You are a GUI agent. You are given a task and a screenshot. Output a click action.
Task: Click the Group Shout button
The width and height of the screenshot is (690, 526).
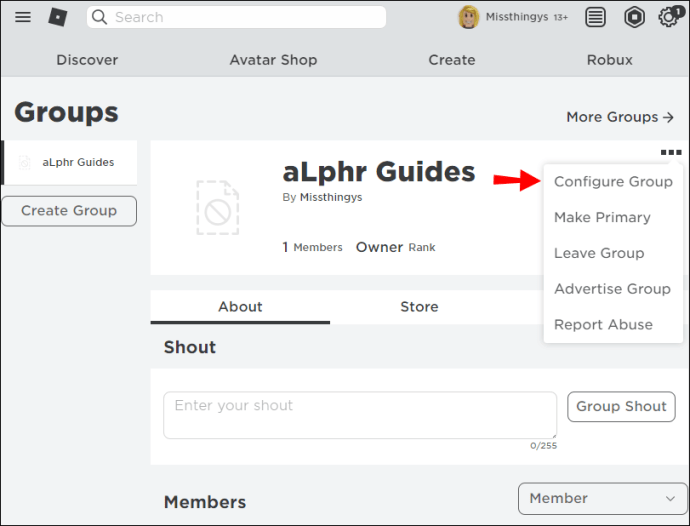pyautogui.click(x=621, y=406)
